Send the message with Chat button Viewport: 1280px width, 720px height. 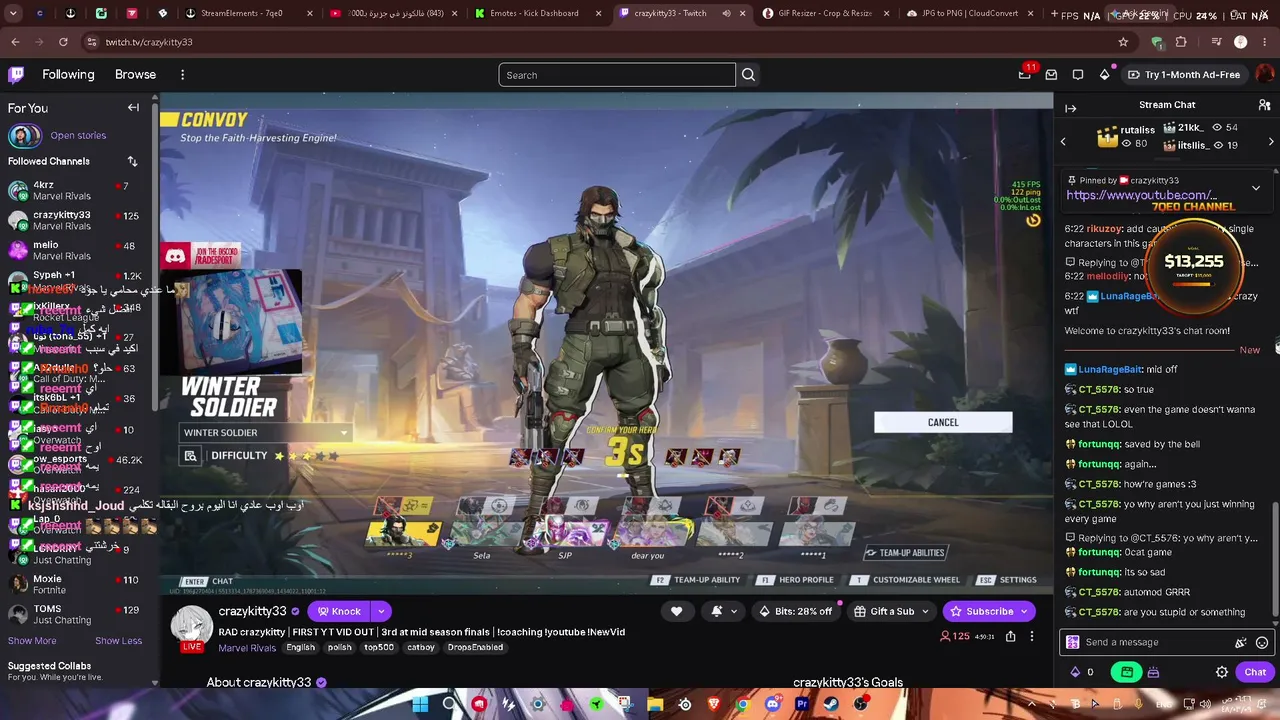1255,673
